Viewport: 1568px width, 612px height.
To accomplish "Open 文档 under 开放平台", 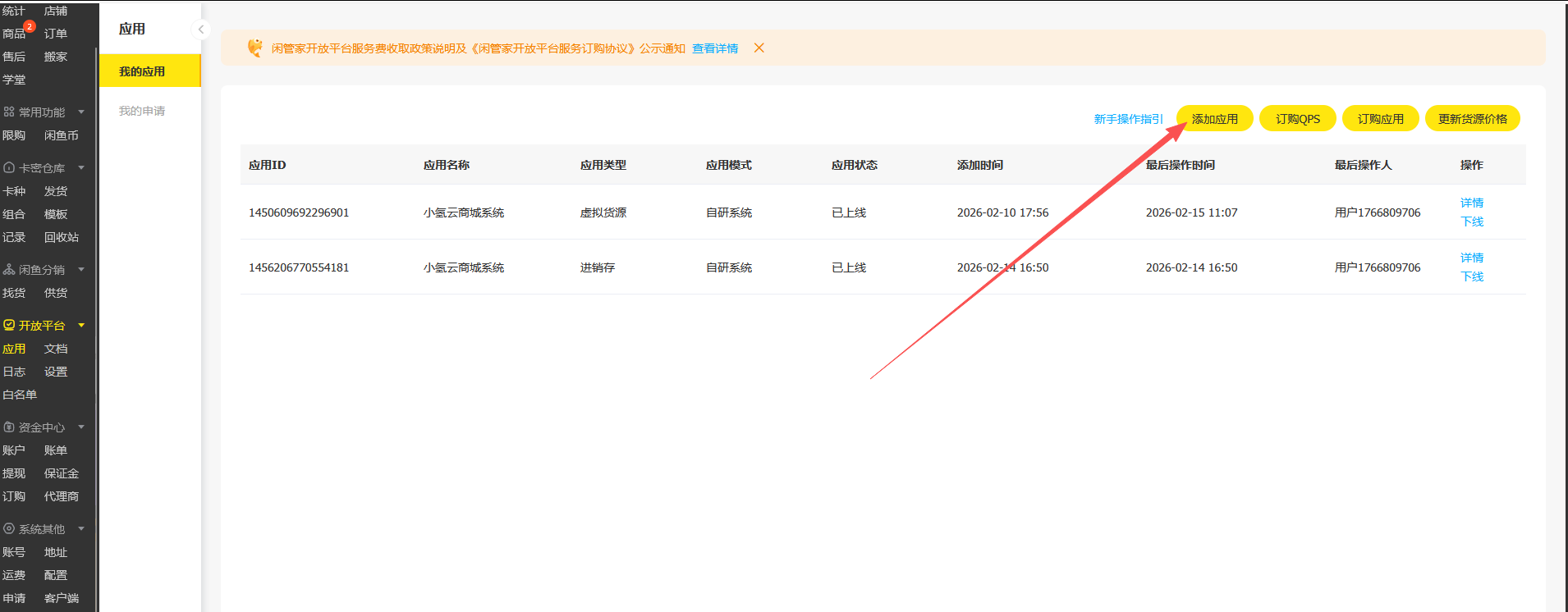I will pyautogui.click(x=56, y=349).
